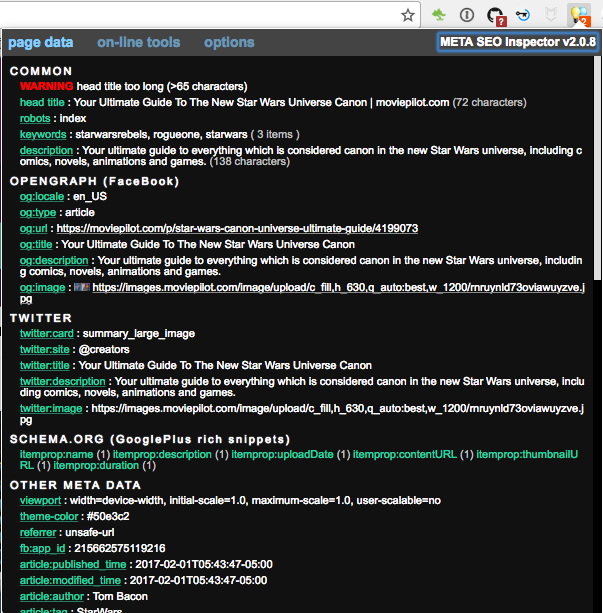
Task: Click the greyed-out badge extension icon
Action: [551, 15]
